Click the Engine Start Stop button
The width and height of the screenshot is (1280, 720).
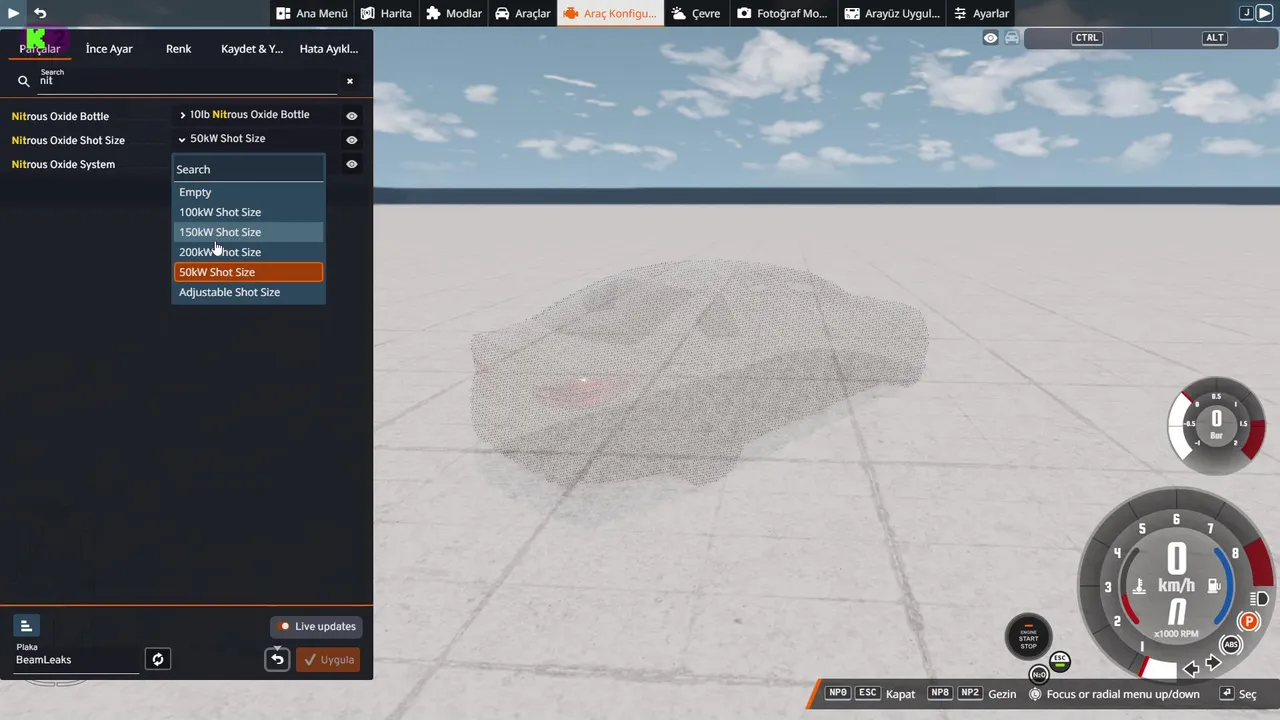[1028, 639]
